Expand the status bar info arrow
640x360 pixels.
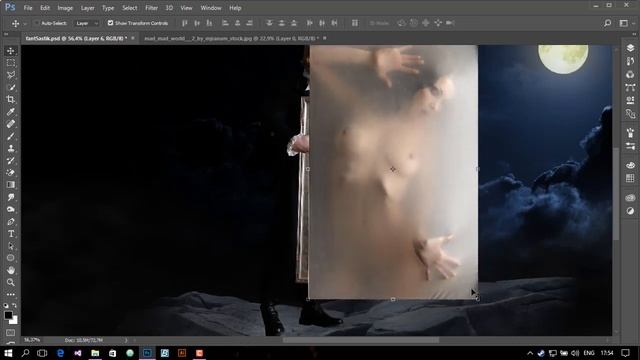pos(126,340)
